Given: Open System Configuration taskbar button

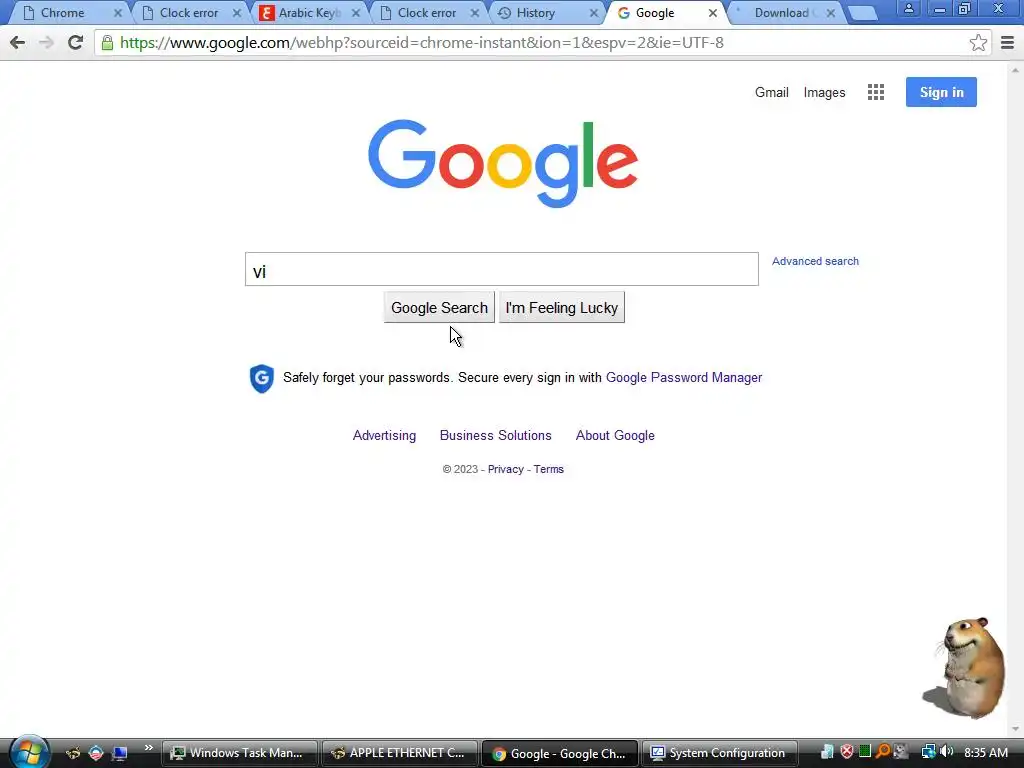Looking at the screenshot, I should [720, 753].
